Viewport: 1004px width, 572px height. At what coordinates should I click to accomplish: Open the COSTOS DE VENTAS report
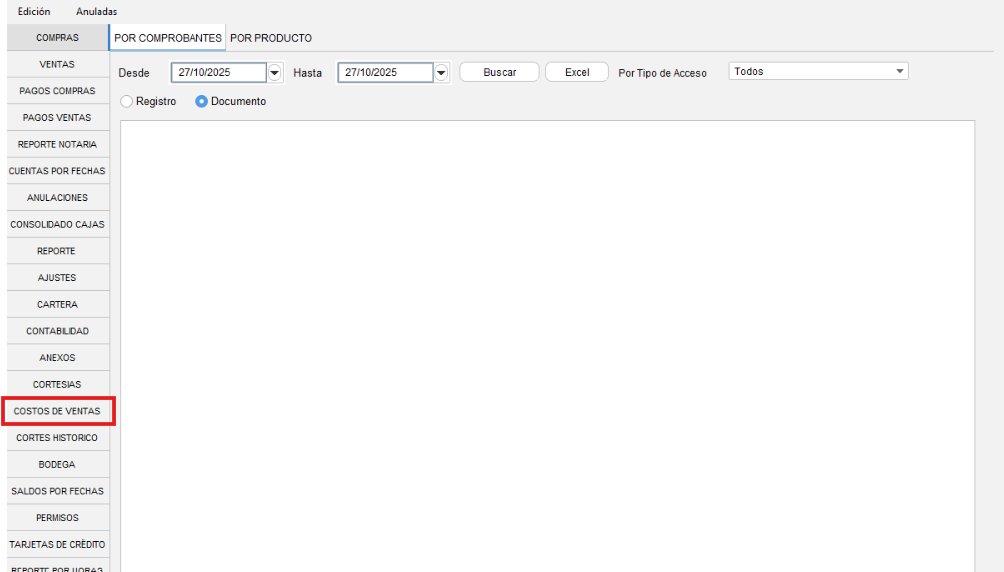(57, 411)
